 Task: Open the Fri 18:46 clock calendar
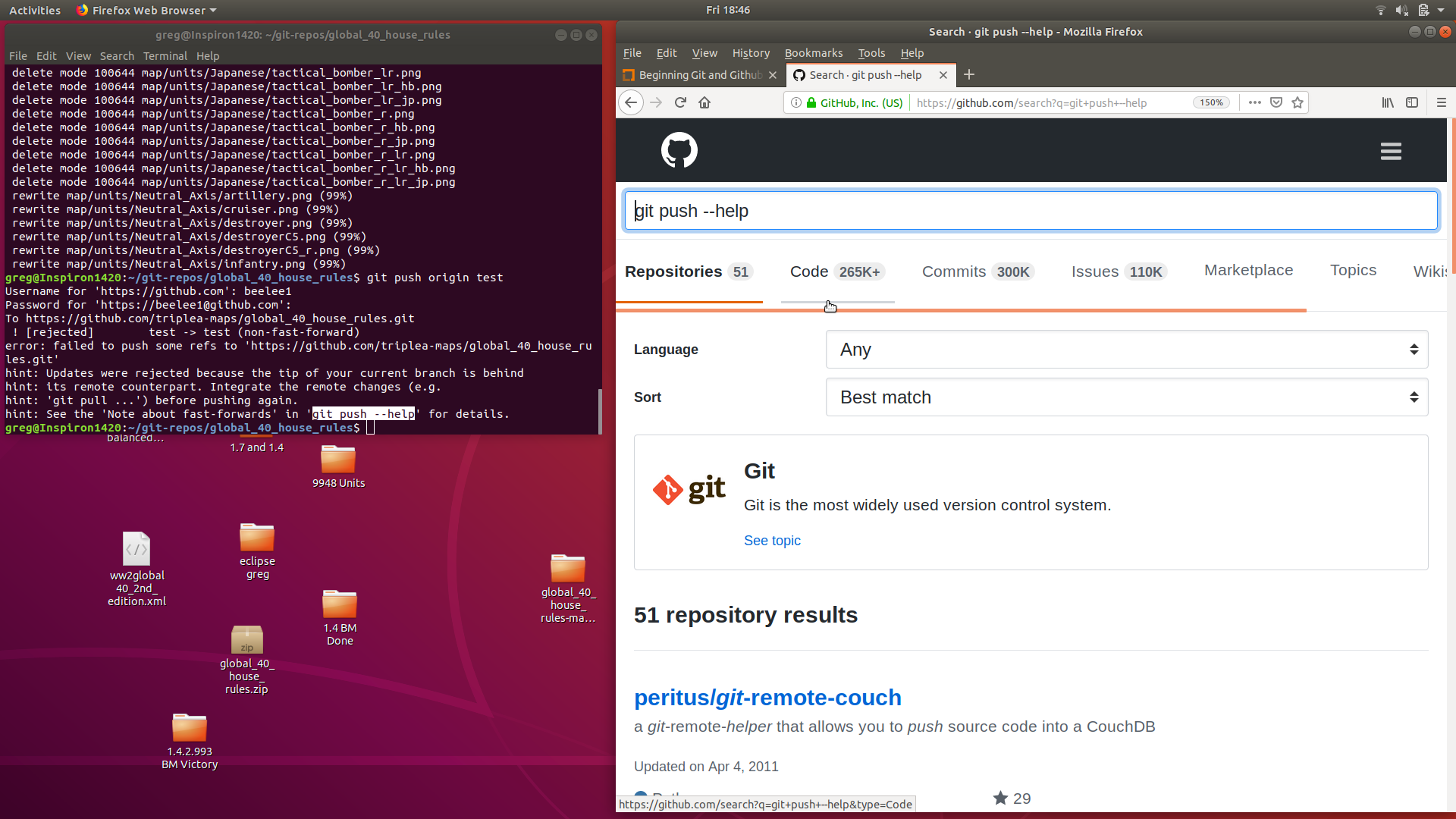pos(728,10)
